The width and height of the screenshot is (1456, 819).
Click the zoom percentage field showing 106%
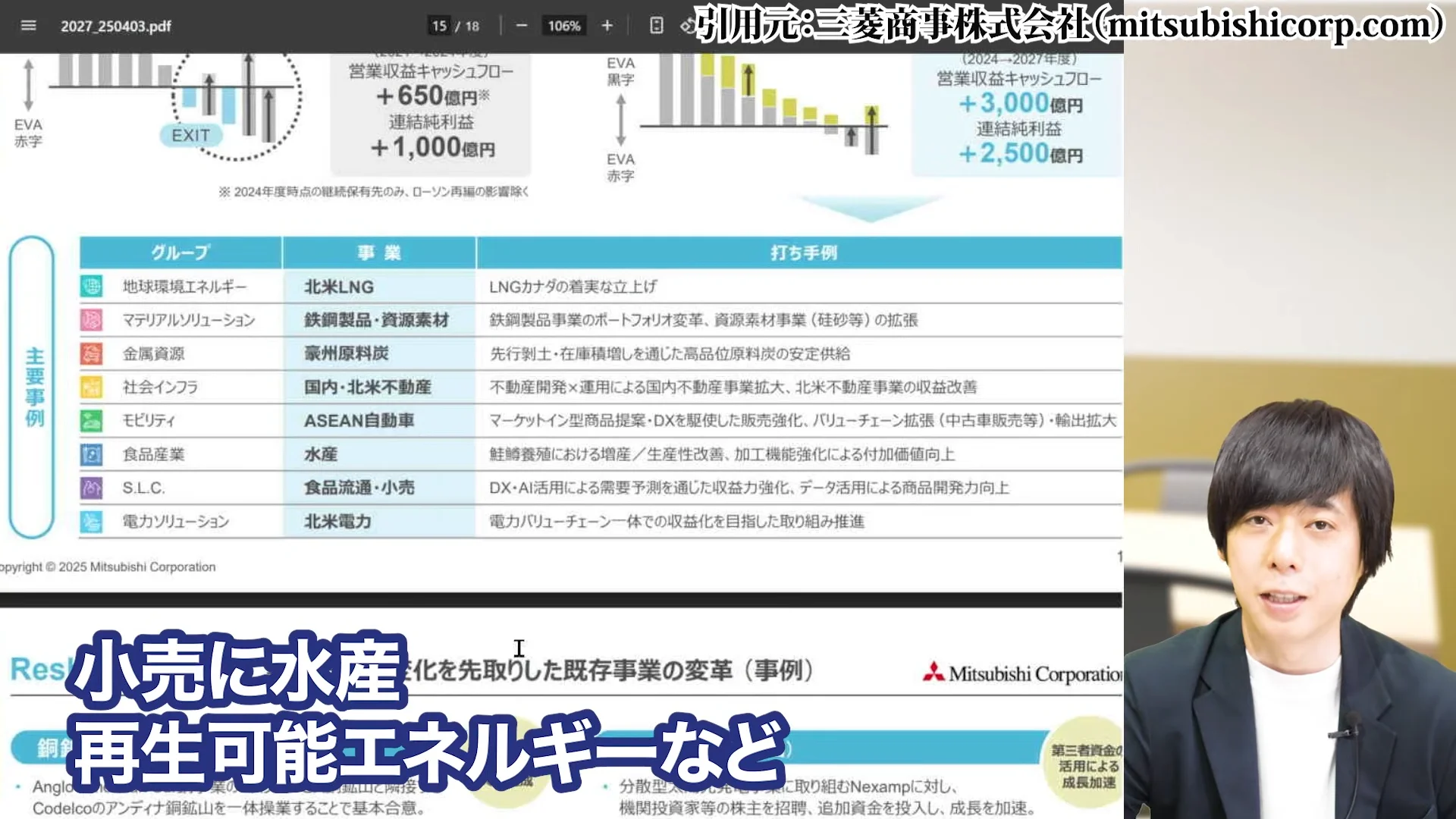[x=564, y=26]
